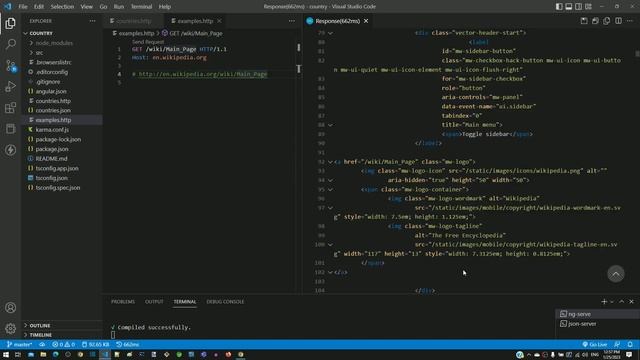Screen dimensions: 640x360
Task: Click the 662ms response time status item
Action: pos(127,344)
